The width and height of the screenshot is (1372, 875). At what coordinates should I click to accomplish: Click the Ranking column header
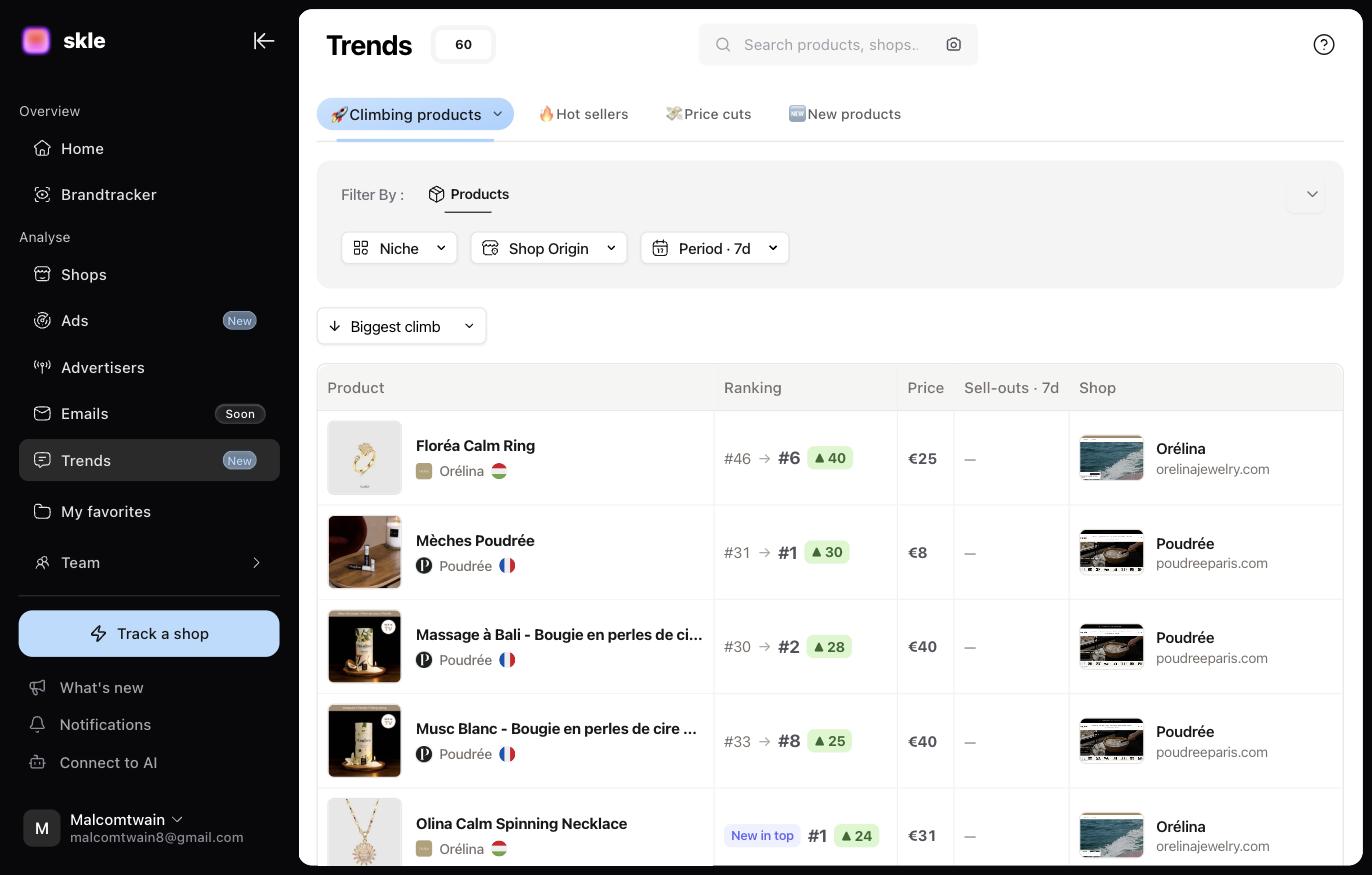pyautogui.click(x=753, y=388)
